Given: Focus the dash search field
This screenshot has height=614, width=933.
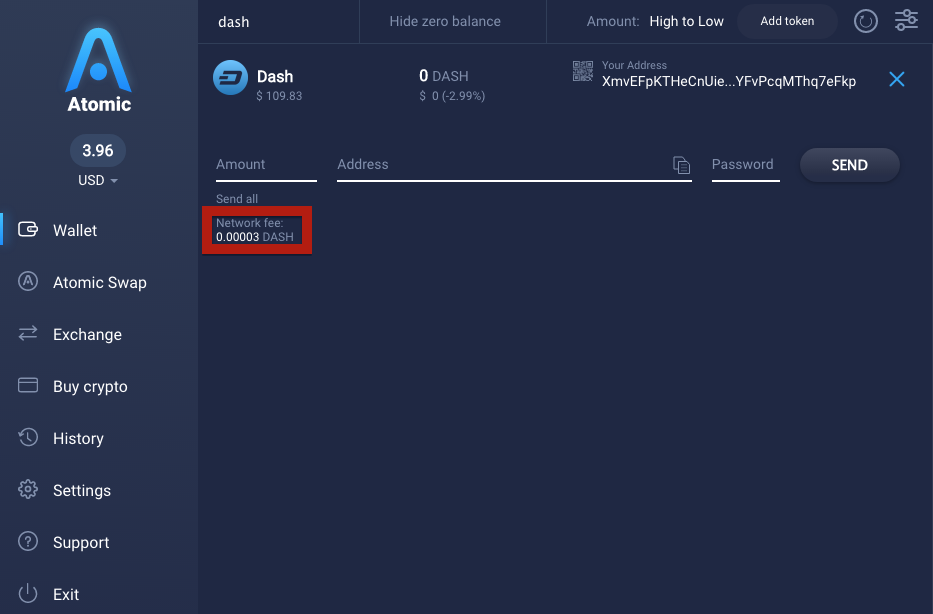Looking at the screenshot, I should point(280,22).
